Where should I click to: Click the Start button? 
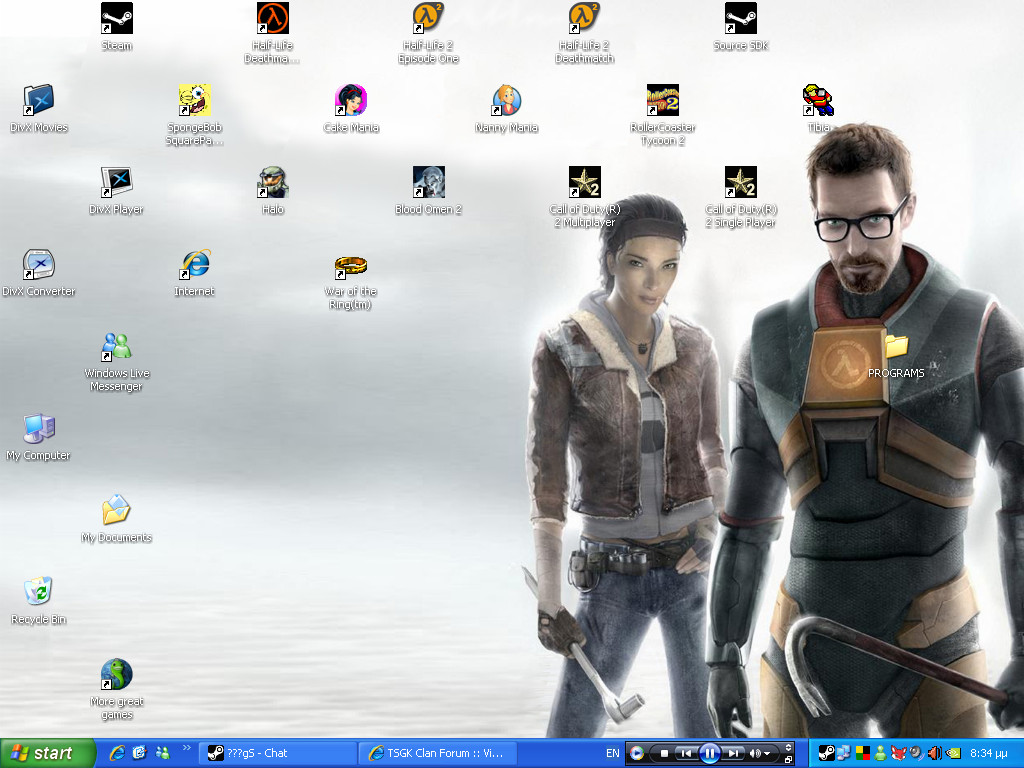point(47,753)
